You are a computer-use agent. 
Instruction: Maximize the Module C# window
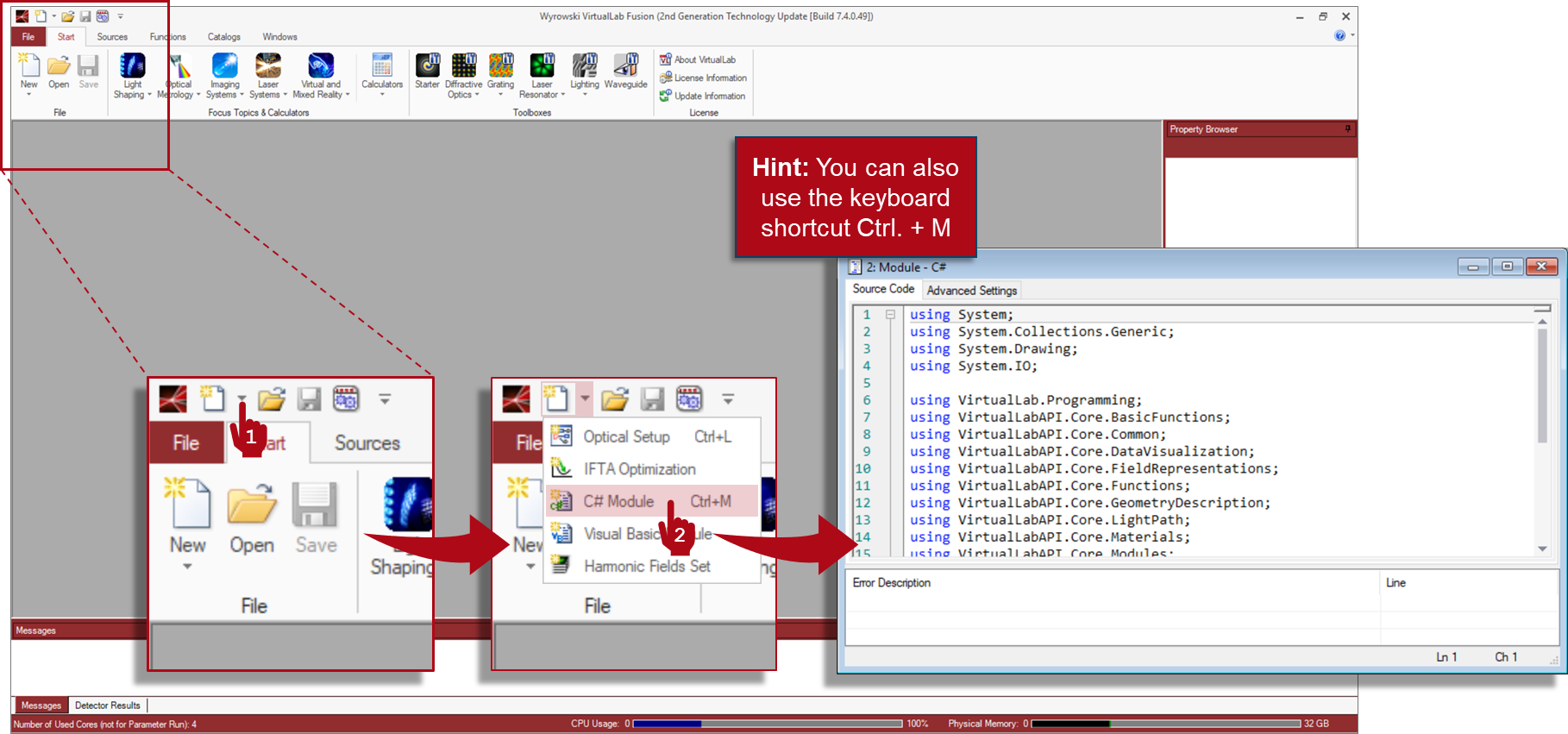coord(1507,267)
